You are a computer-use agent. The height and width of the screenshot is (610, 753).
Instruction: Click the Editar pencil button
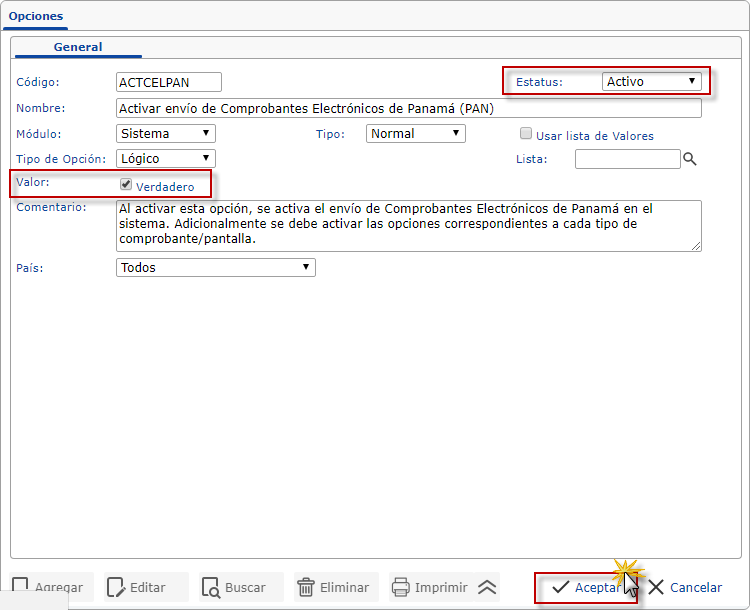point(146,587)
